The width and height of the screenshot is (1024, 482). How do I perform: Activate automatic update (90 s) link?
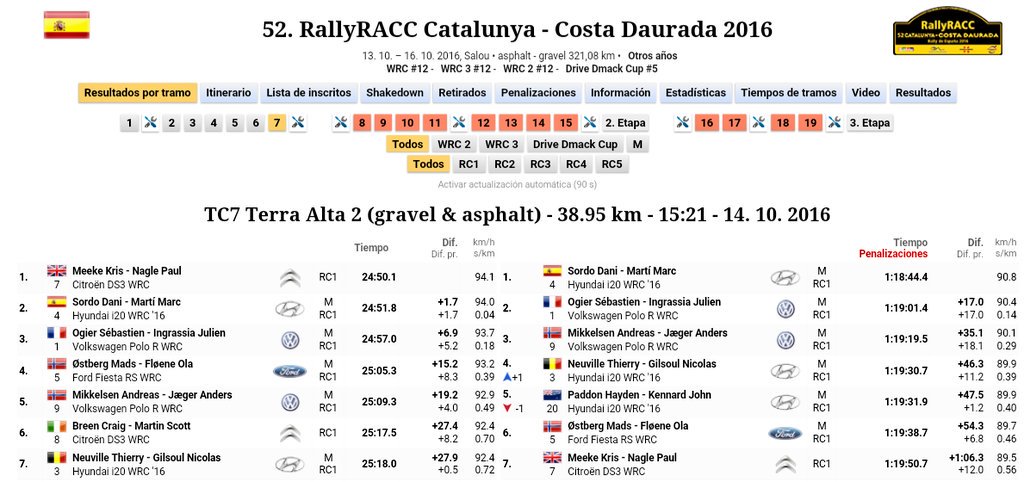point(517,185)
